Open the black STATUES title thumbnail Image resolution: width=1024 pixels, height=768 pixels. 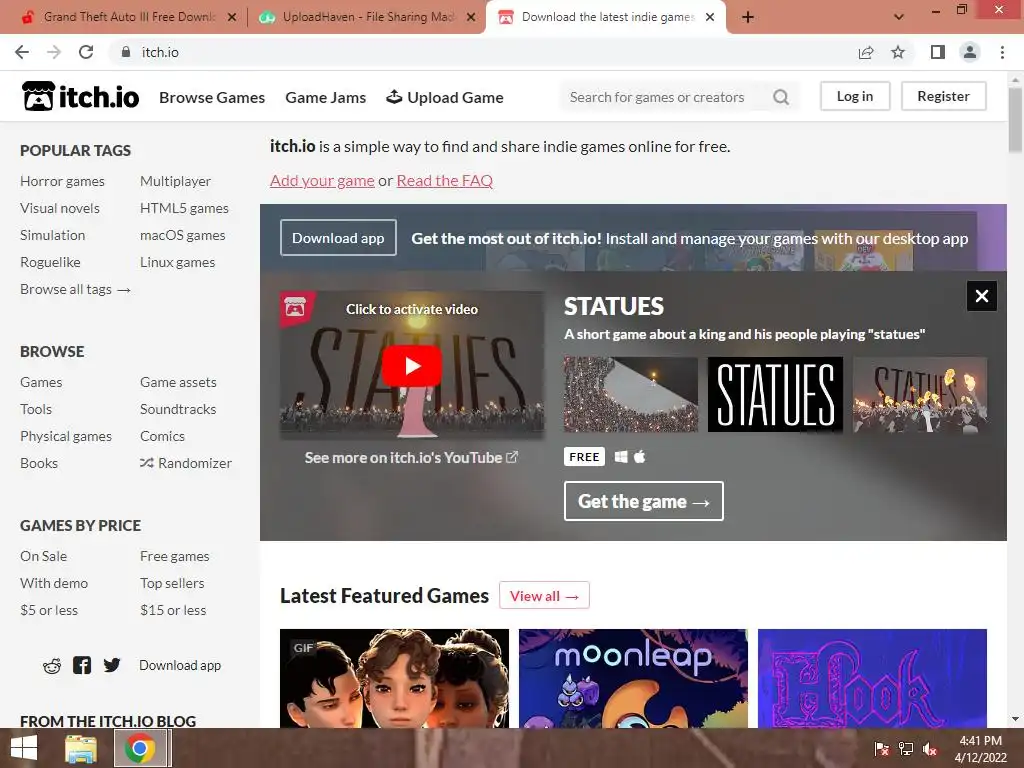tap(775, 394)
